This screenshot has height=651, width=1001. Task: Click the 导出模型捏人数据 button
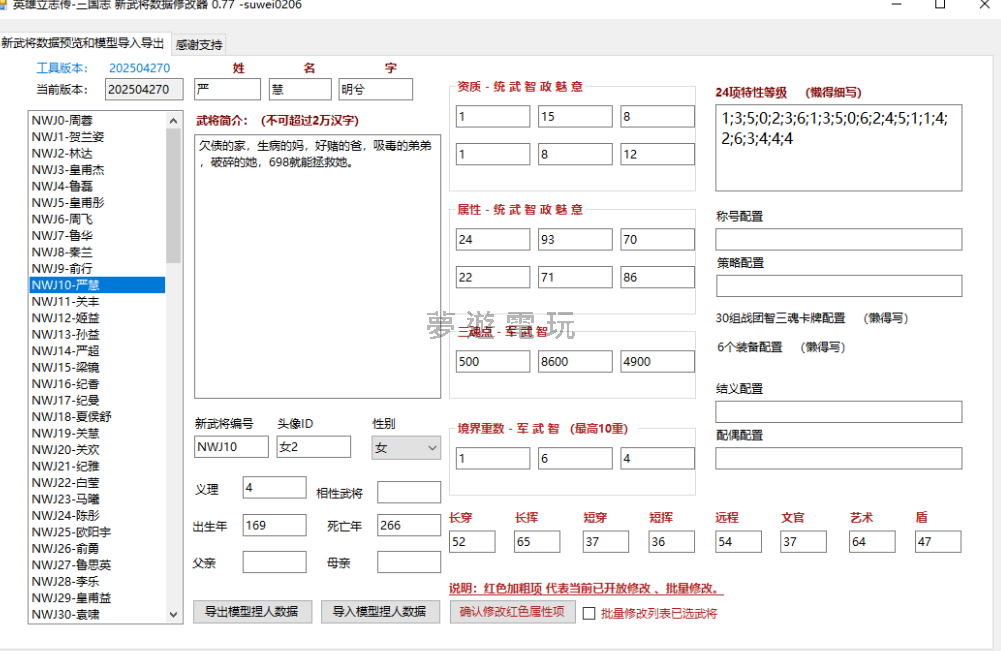(252, 611)
